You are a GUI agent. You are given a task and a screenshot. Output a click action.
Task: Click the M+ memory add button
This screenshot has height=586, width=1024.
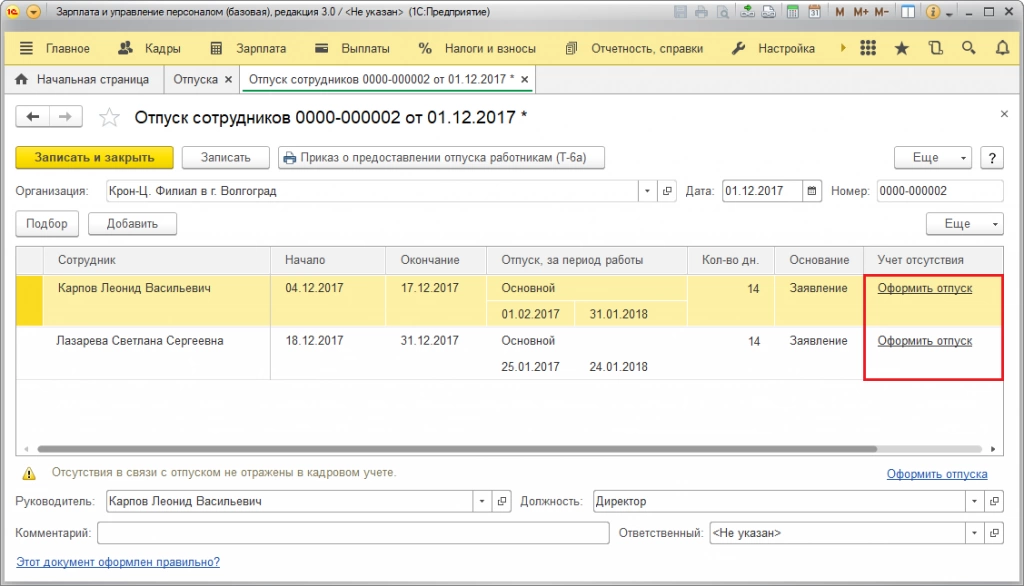pos(861,12)
